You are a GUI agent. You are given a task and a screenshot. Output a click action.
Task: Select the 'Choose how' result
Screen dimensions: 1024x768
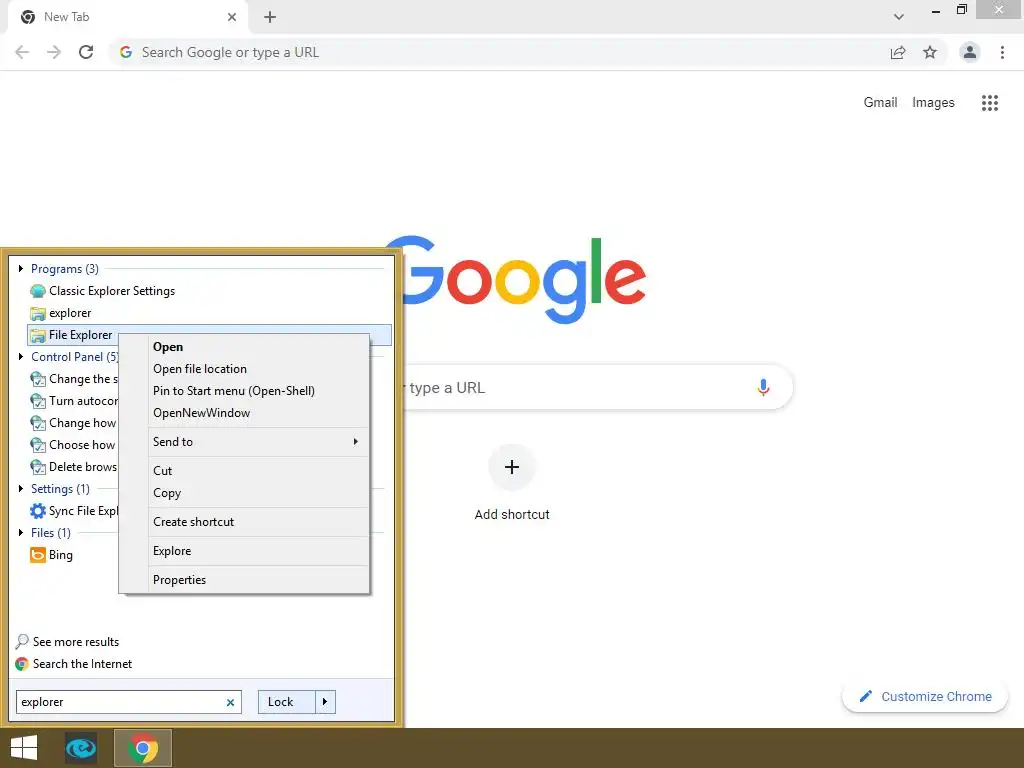pos(74,445)
